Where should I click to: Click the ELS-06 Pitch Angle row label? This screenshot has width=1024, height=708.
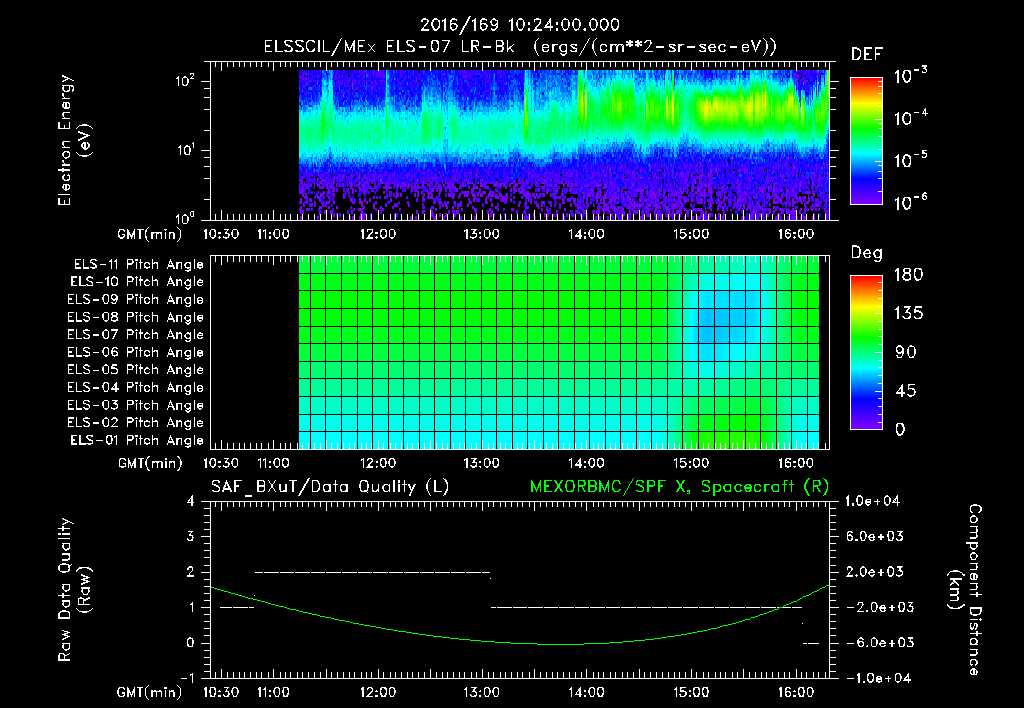[136, 353]
